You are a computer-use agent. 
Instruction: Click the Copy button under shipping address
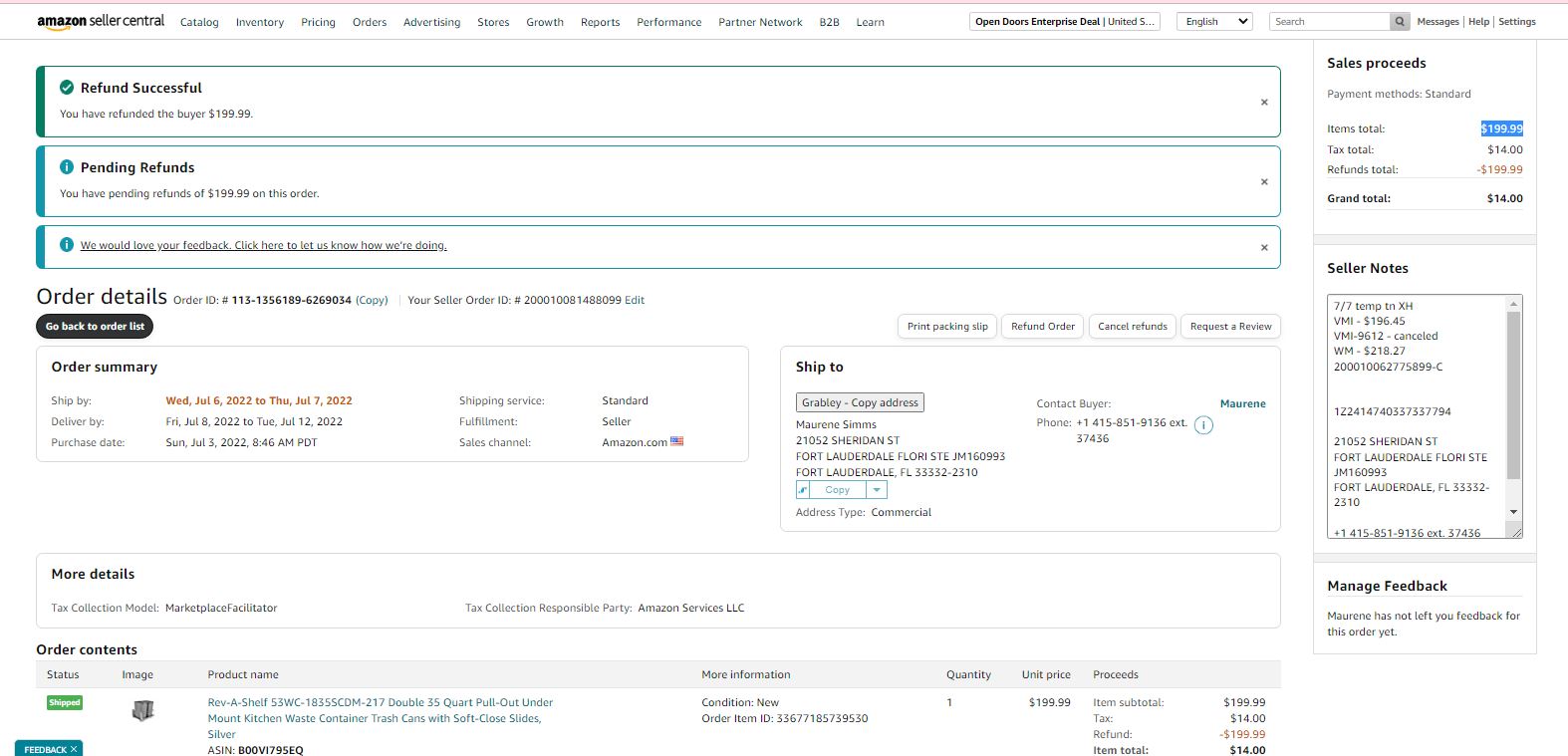click(x=838, y=490)
